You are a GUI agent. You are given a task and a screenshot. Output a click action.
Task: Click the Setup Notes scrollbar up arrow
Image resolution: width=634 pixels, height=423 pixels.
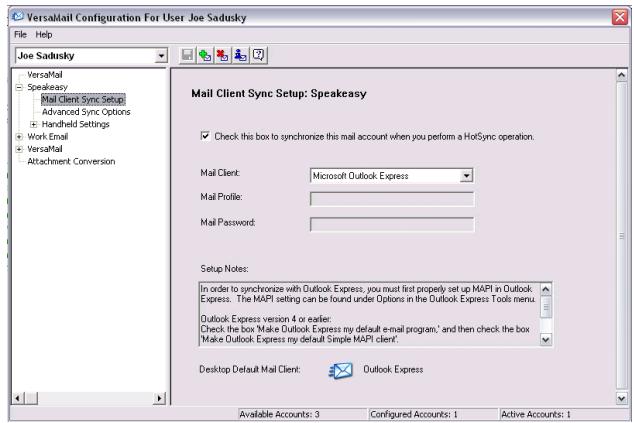point(545,289)
